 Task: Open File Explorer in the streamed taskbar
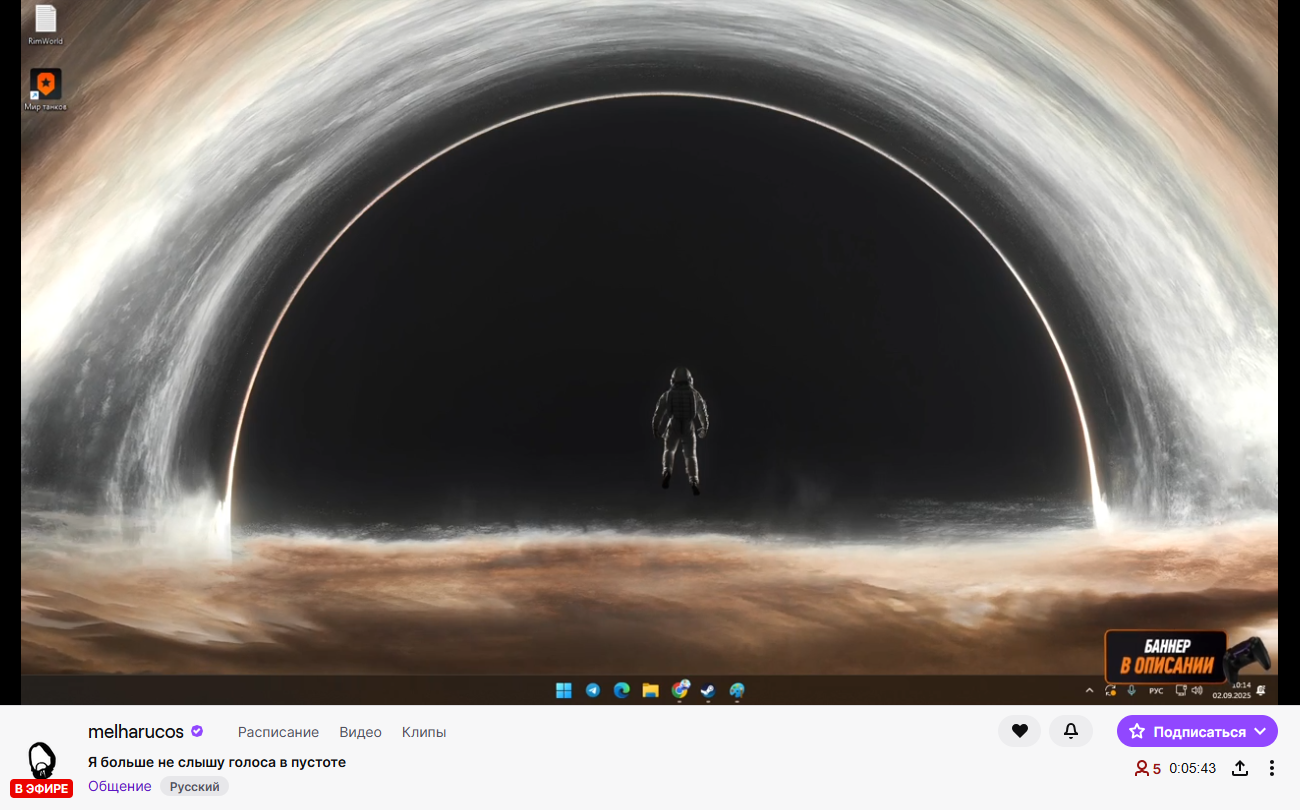tap(651, 690)
